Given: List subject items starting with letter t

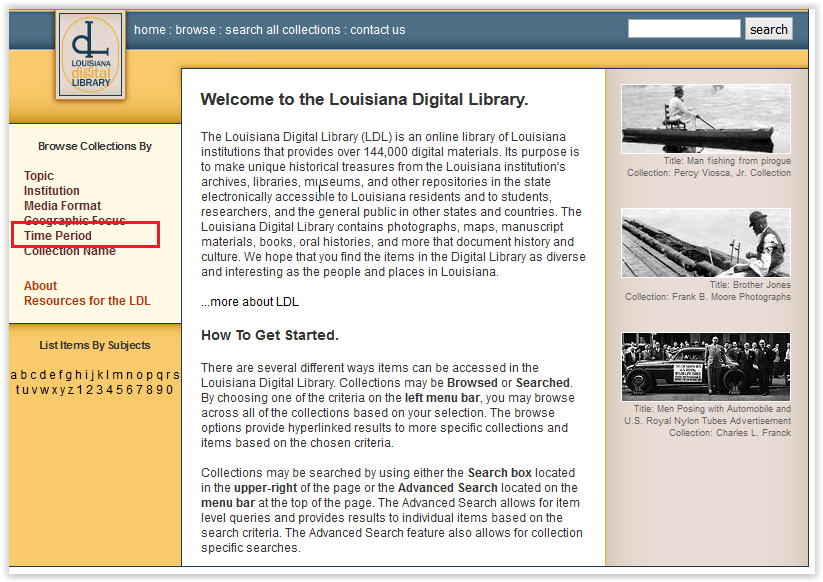Looking at the screenshot, I should (18, 390).
